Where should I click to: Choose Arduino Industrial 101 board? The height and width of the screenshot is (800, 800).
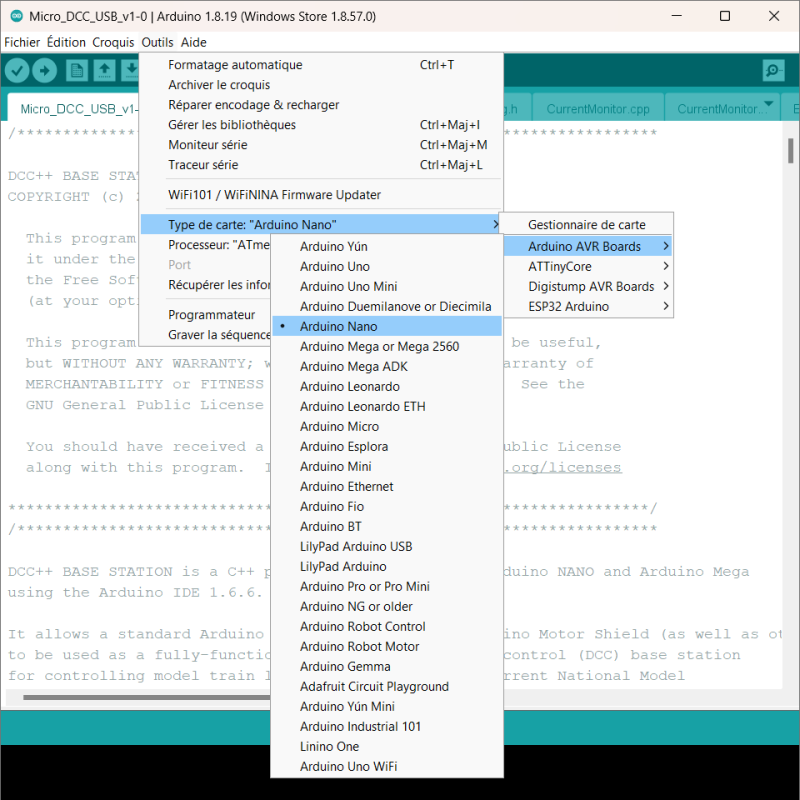pos(387,726)
